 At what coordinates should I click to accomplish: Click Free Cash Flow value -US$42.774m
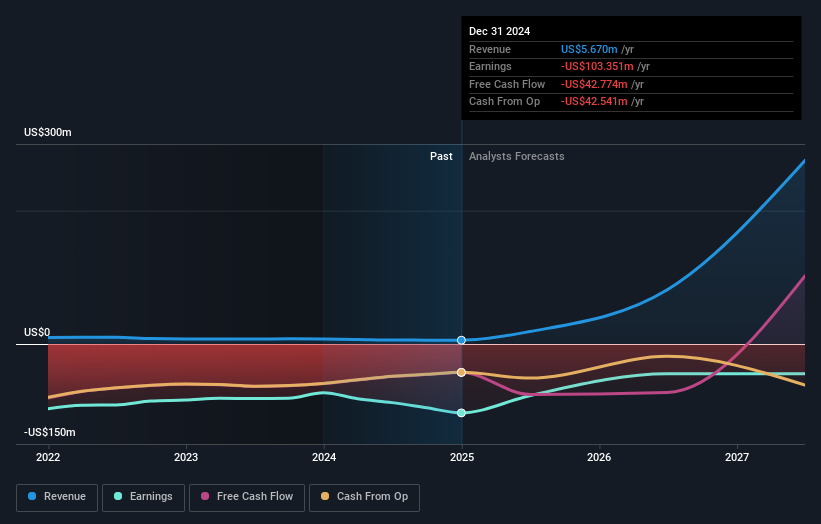594,84
